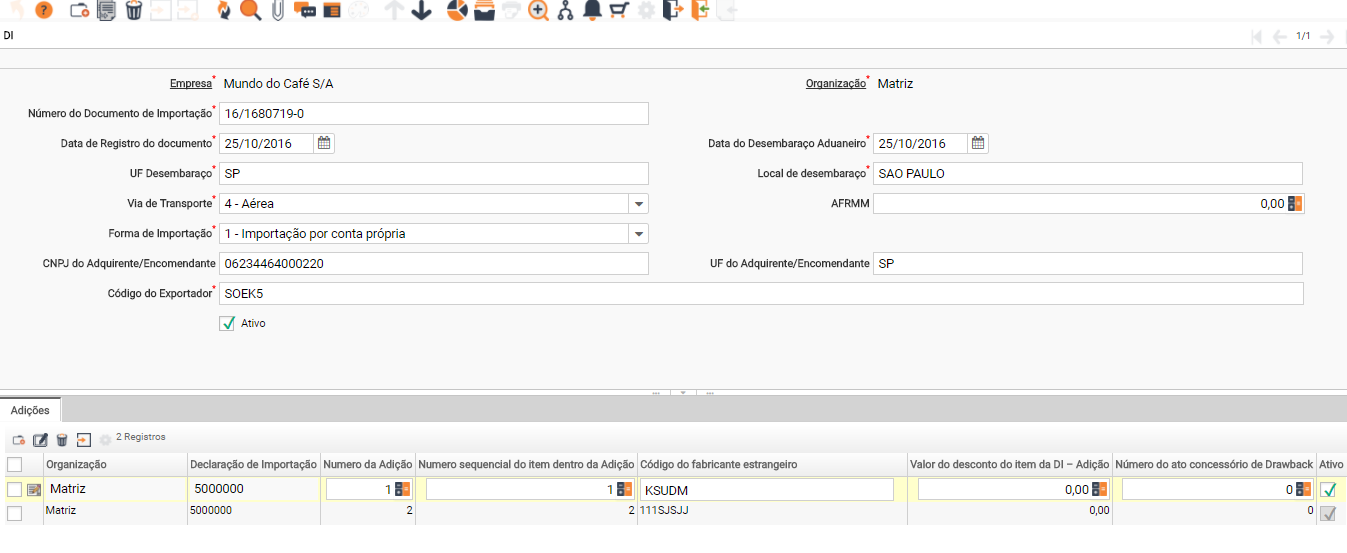Expand the Forma de Importação dropdown

click(638, 234)
